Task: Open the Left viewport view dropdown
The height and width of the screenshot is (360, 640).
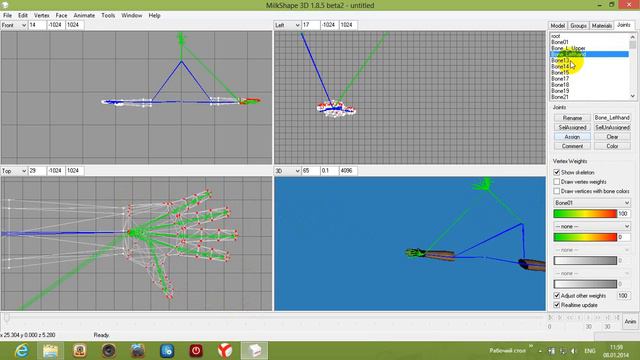Action: (x=287, y=25)
